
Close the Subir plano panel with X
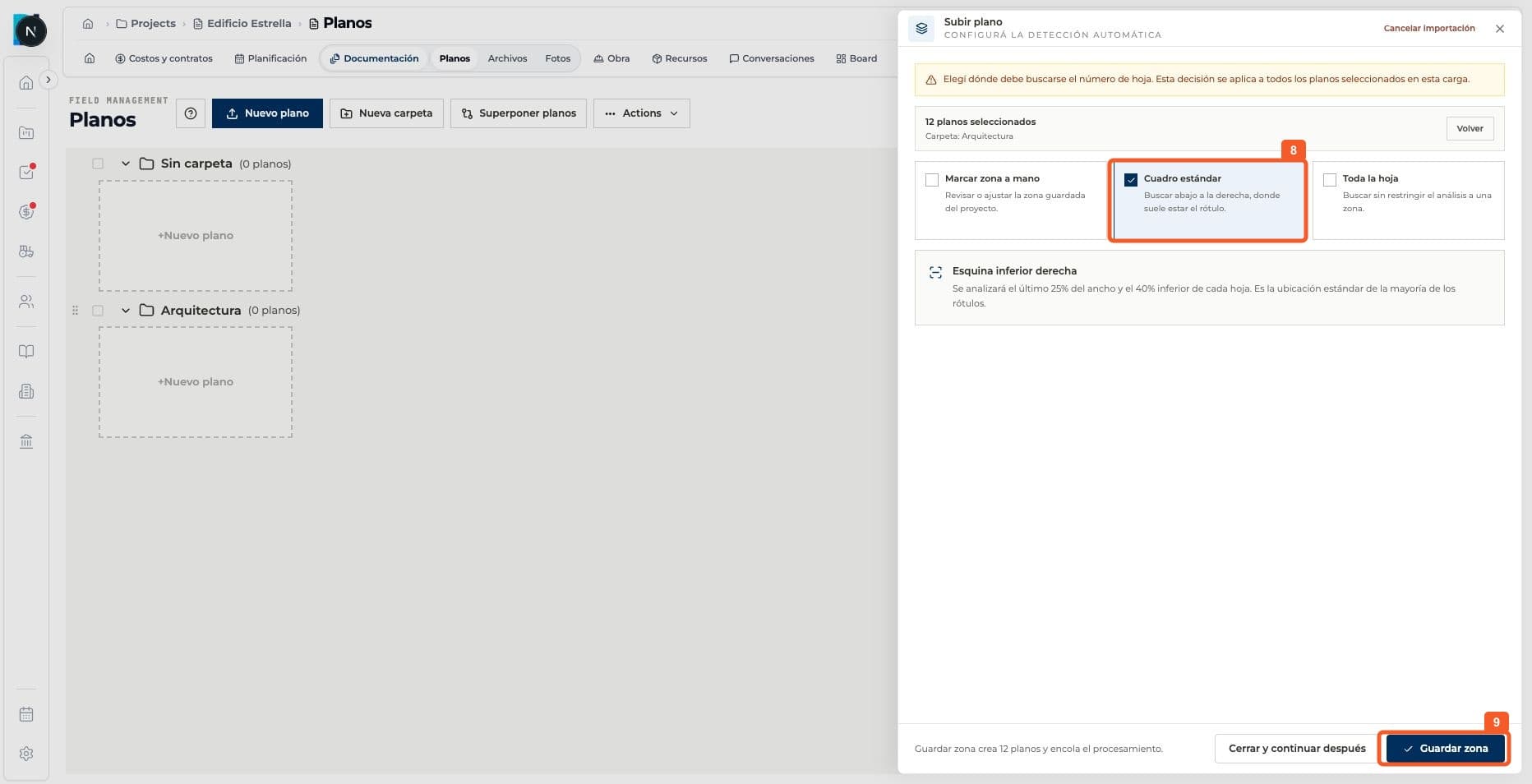tap(1500, 29)
